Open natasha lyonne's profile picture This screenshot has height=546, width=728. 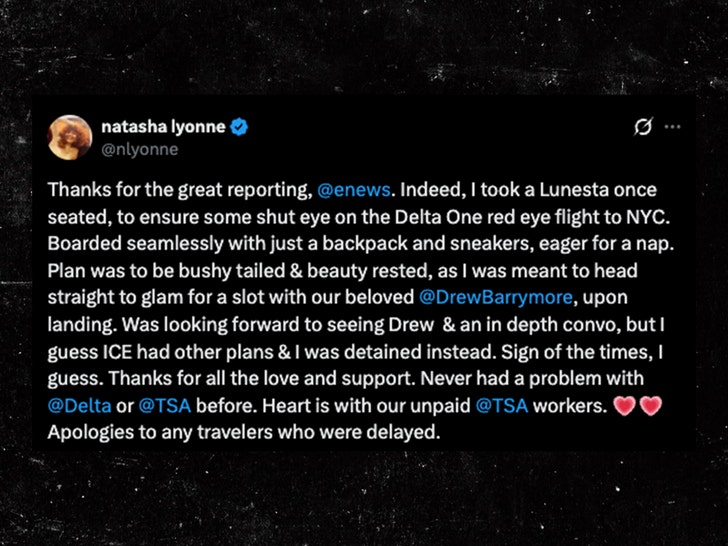(x=69, y=136)
